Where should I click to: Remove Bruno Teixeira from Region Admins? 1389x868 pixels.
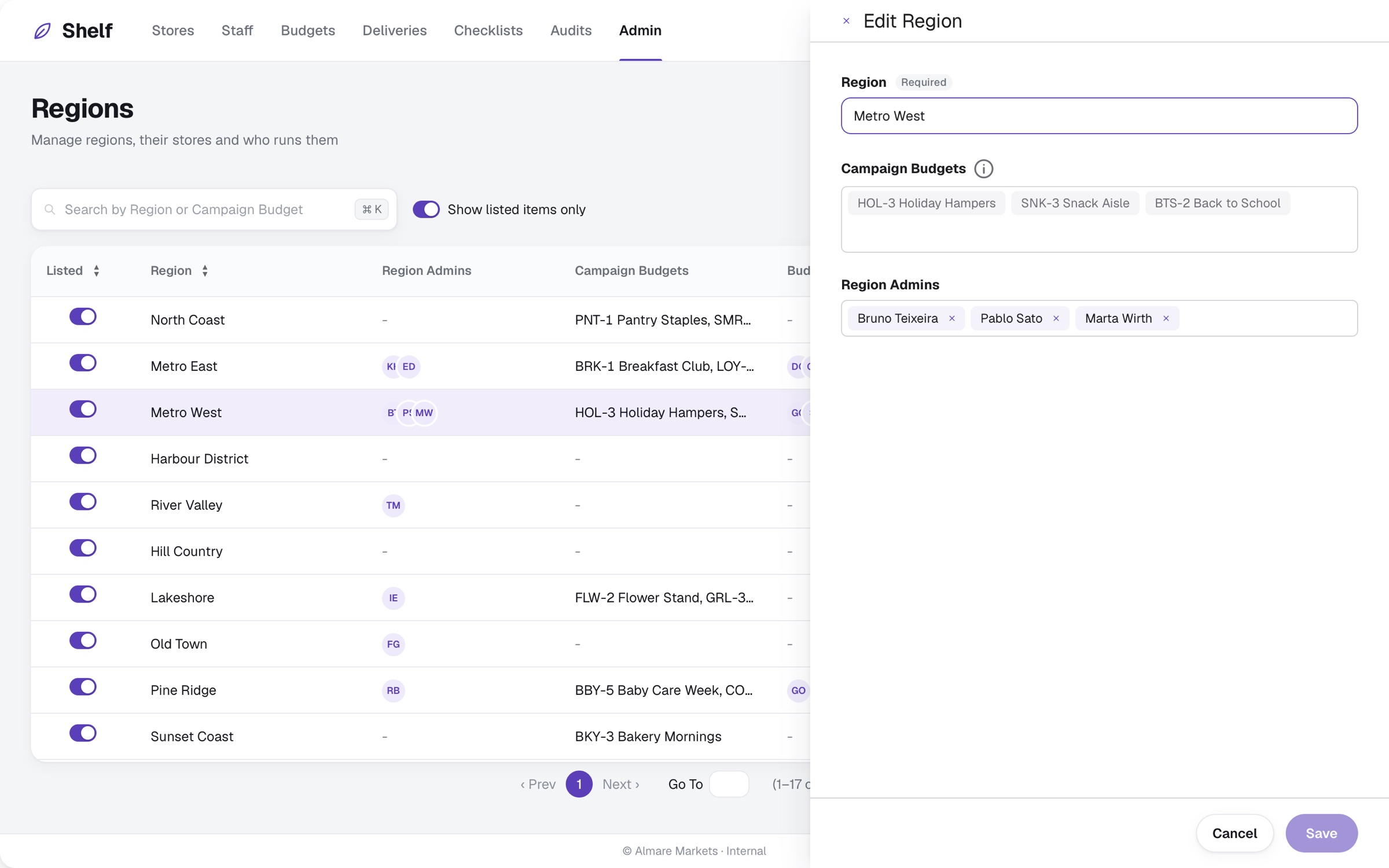pos(952,318)
